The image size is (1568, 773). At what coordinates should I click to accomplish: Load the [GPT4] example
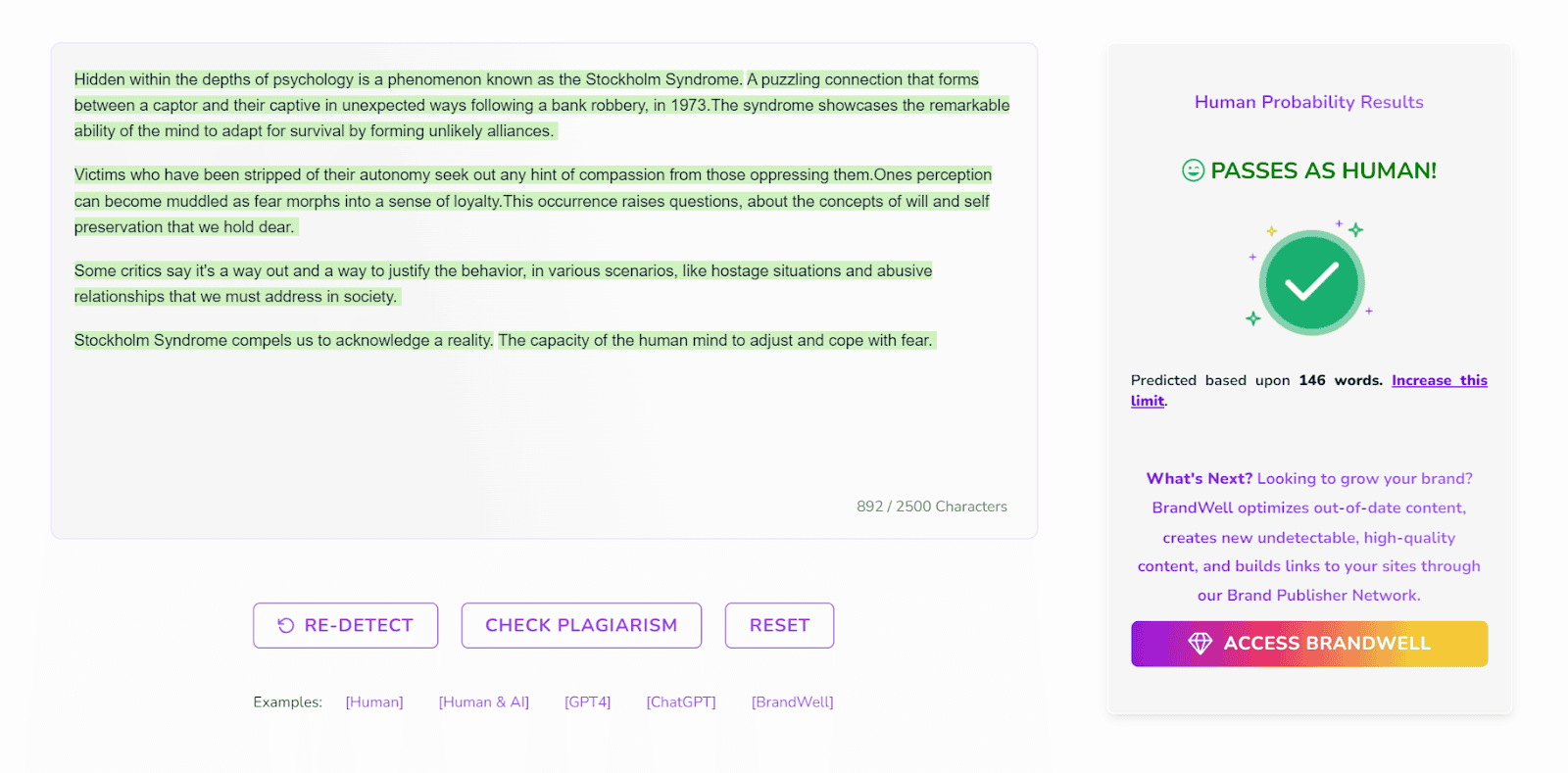[x=587, y=701]
